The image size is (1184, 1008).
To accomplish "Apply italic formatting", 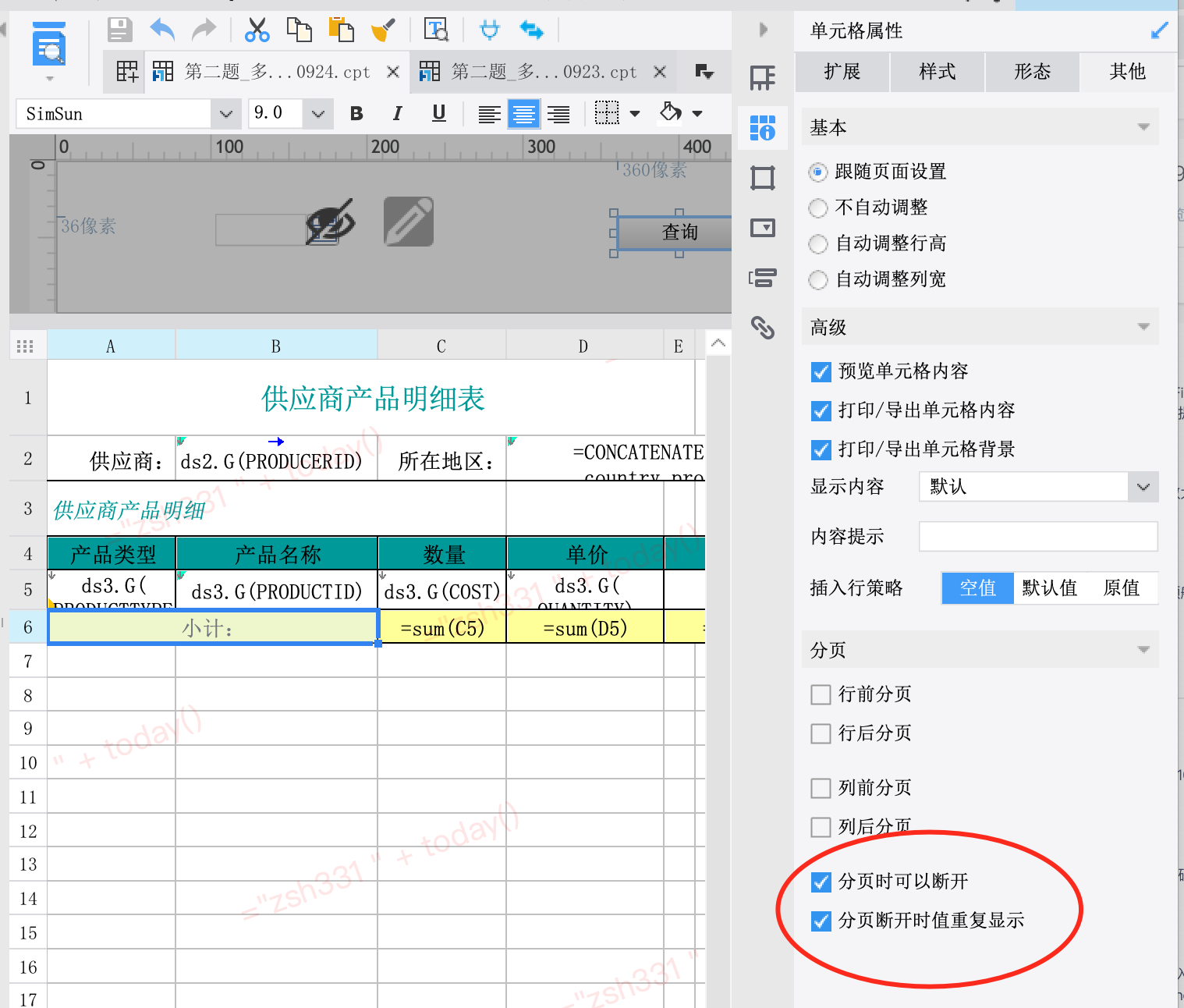I will 398,114.
